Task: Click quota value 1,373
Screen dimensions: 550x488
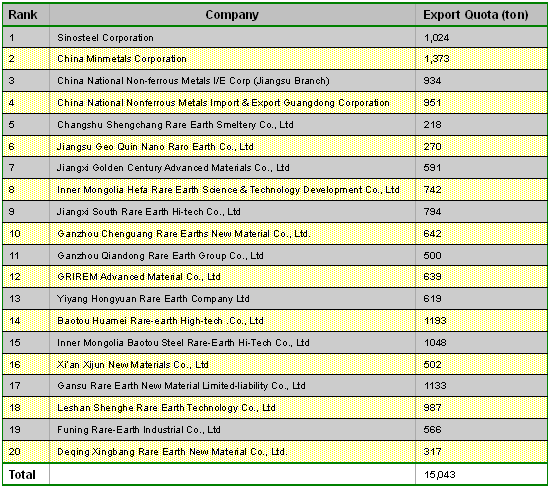Action: coord(436,59)
